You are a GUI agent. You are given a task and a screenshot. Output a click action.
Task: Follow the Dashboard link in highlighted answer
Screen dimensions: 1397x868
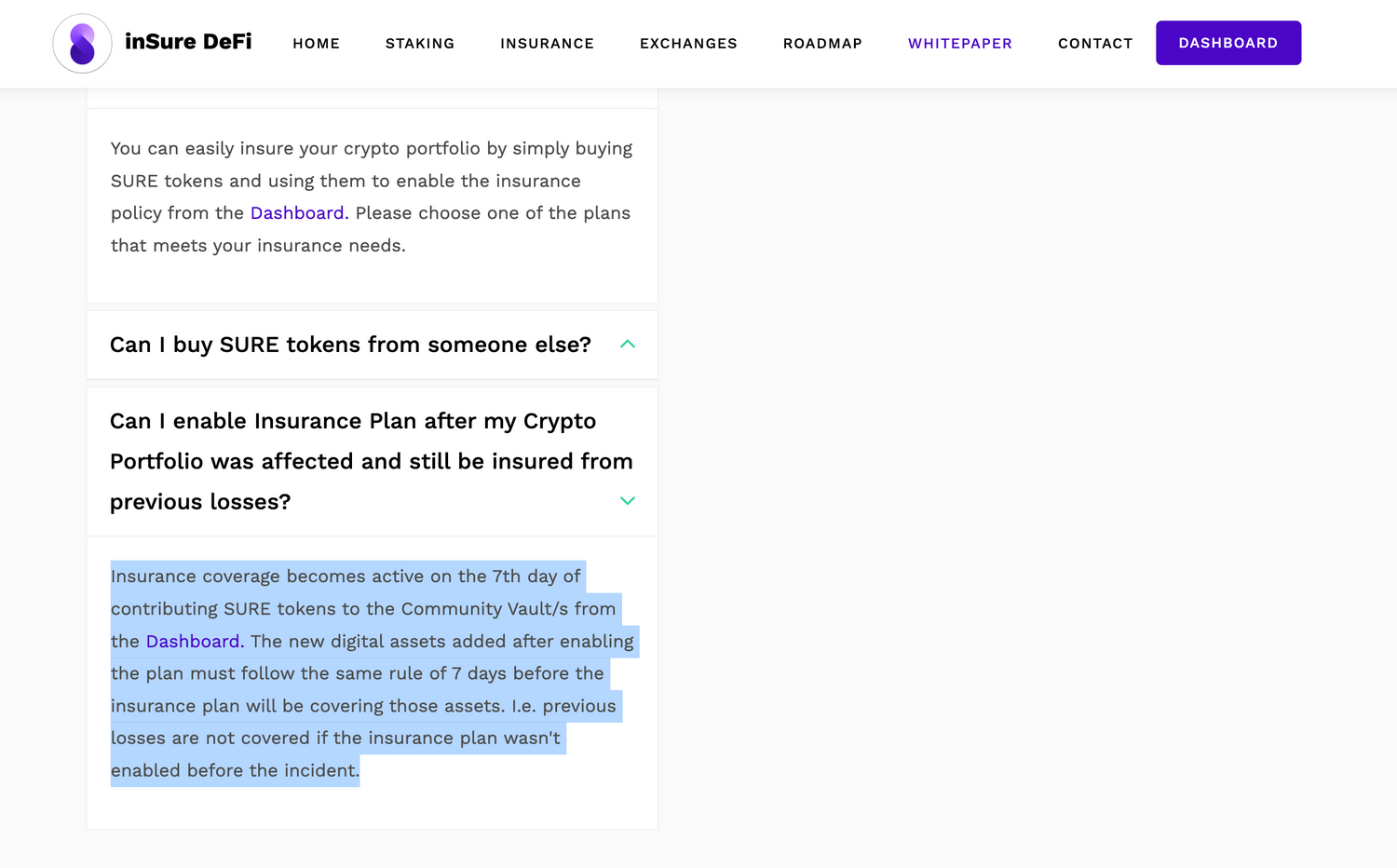click(x=193, y=642)
